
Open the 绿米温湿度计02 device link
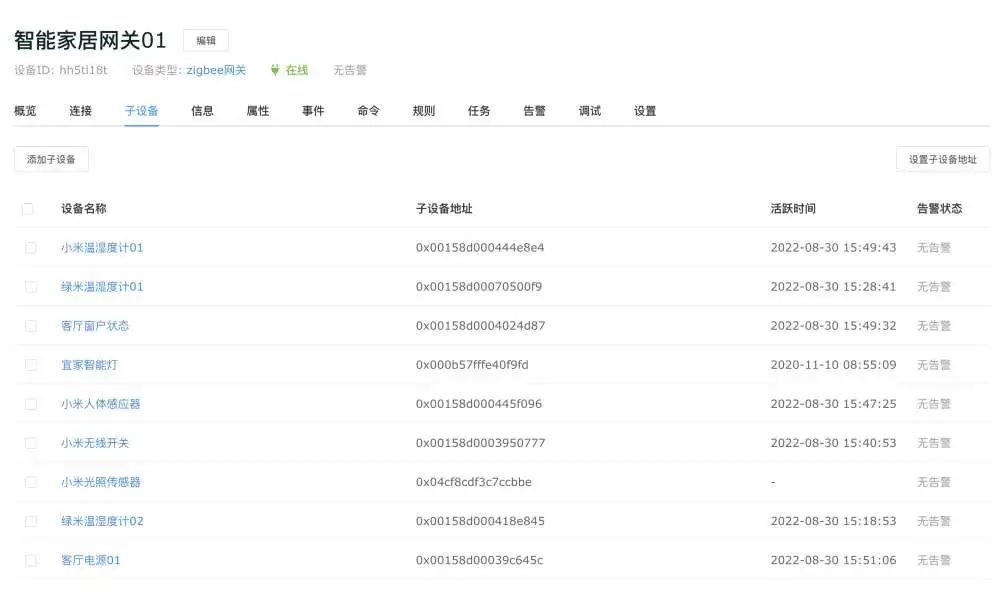(x=102, y=522)
